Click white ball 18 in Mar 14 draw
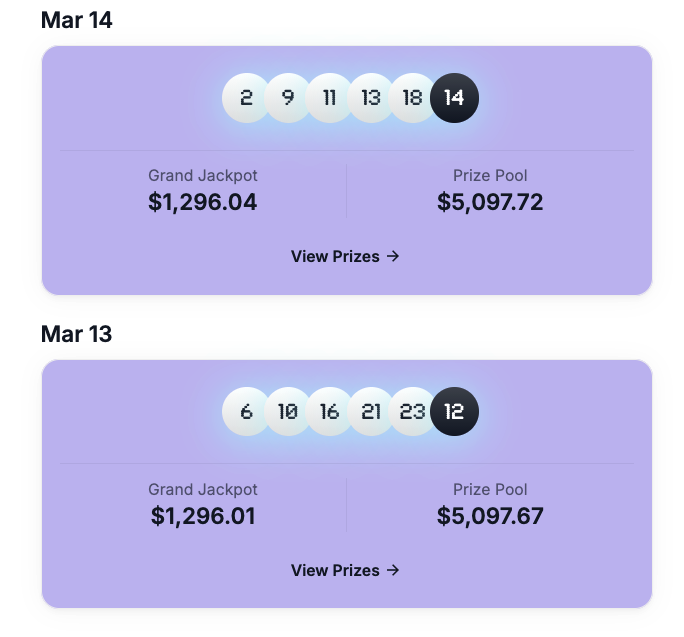 [x=413, y=98]
